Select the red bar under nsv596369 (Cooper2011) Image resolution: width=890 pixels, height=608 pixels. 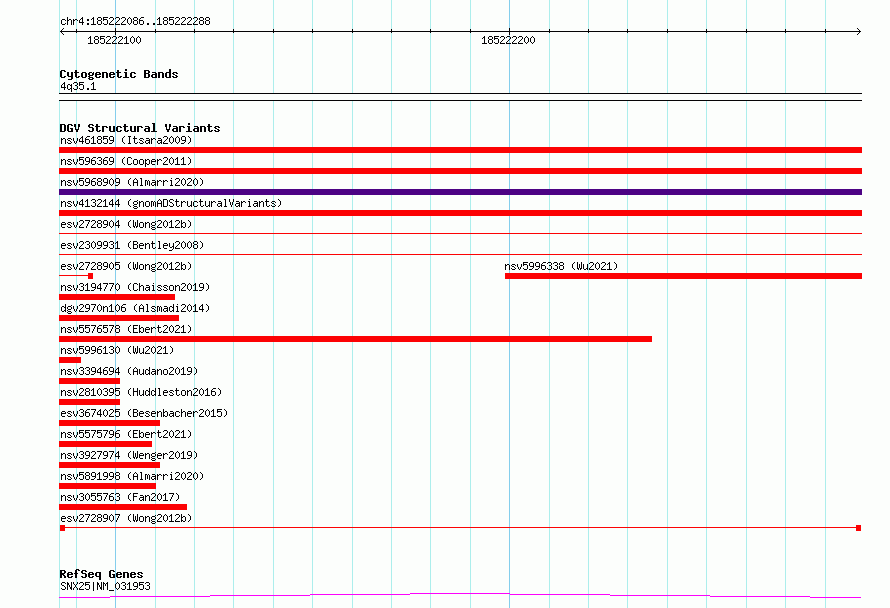tap(460, 171)
